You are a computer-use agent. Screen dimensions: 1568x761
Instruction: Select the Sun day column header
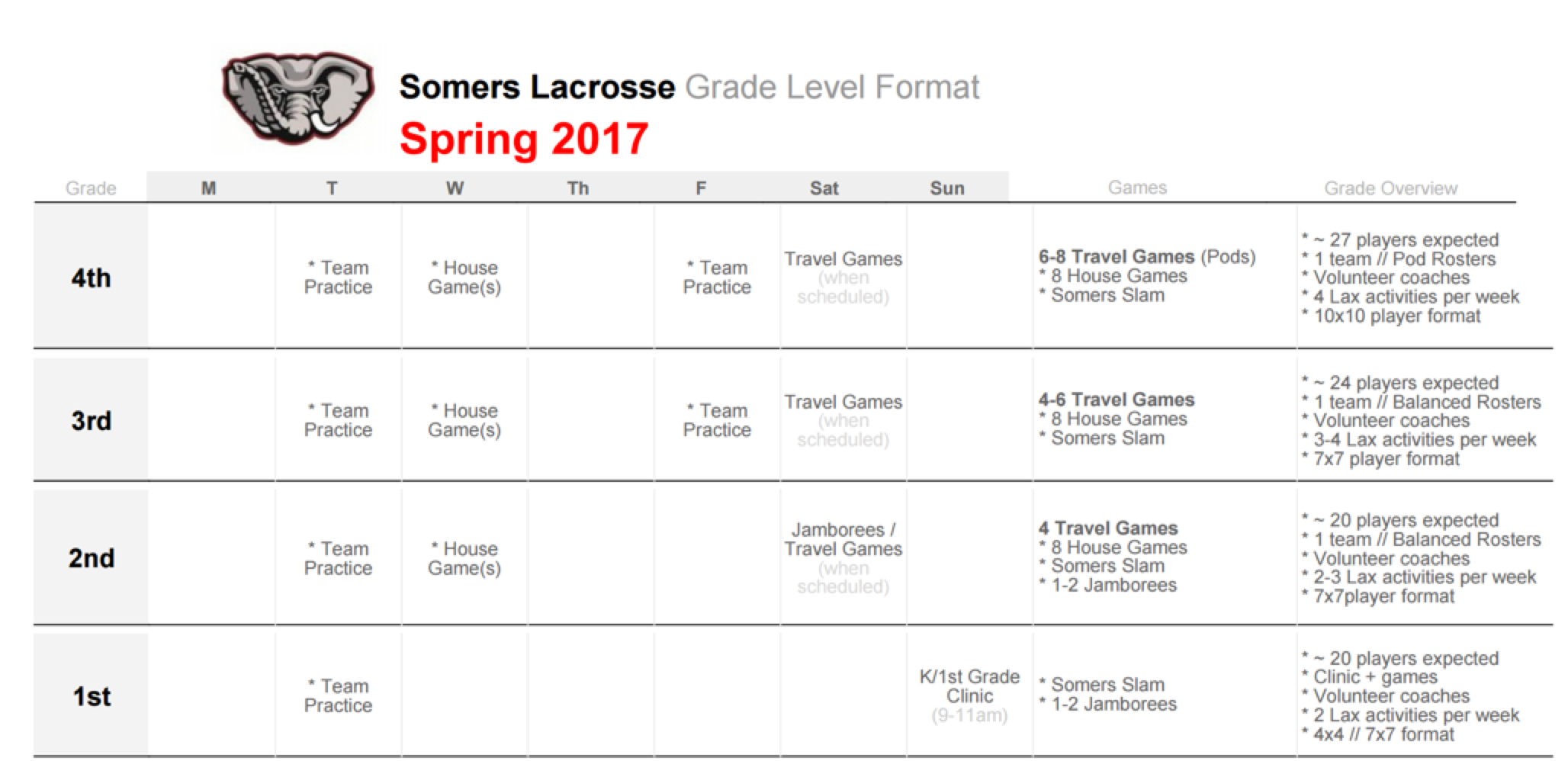point(947,188)
